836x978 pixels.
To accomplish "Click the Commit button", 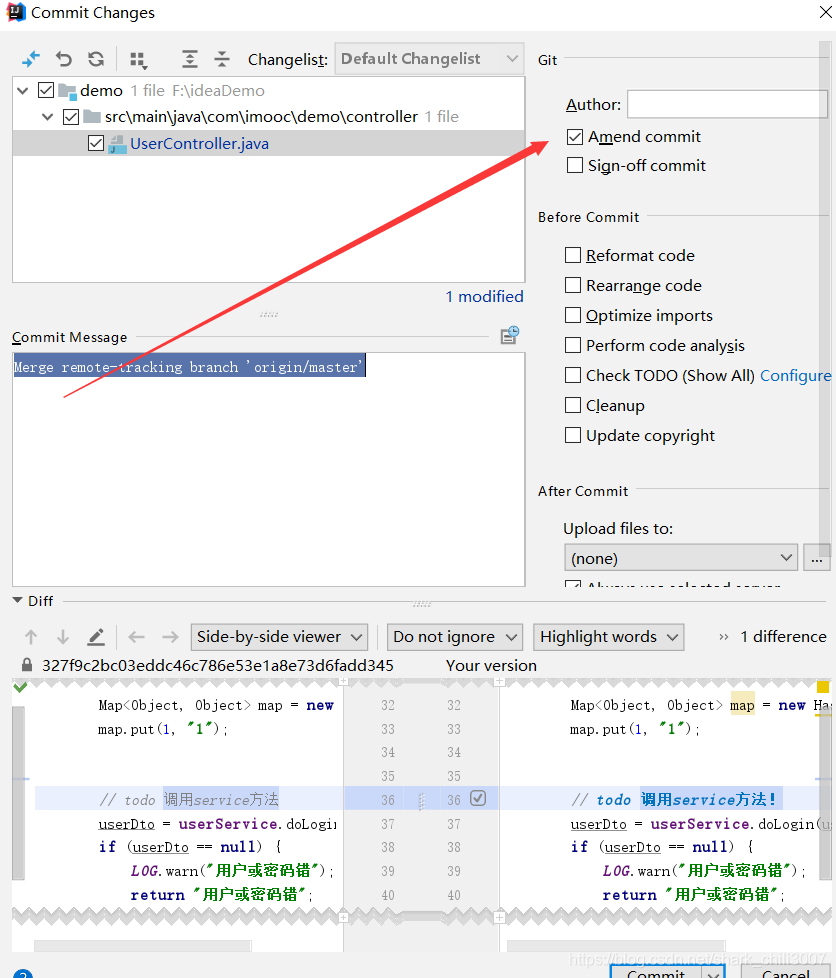I will pyautogui.click(x=656, y=973).
